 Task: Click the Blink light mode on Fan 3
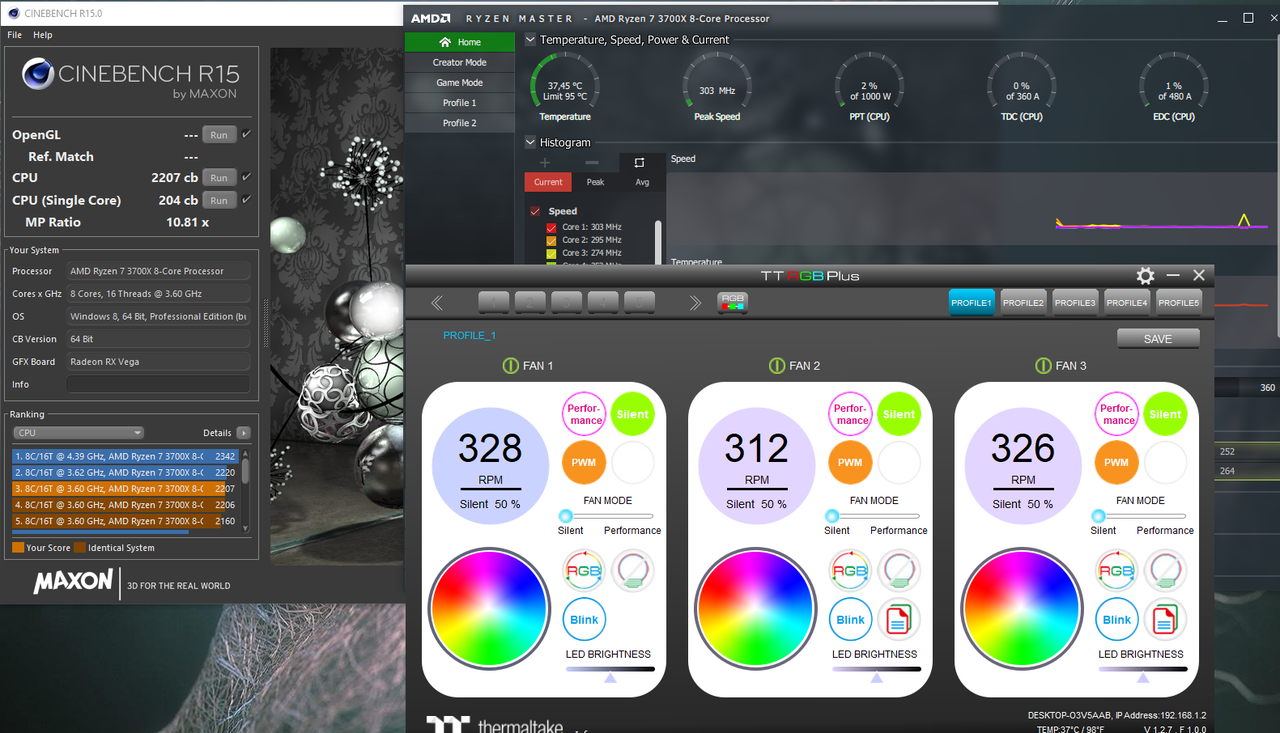click(1117, 619)
